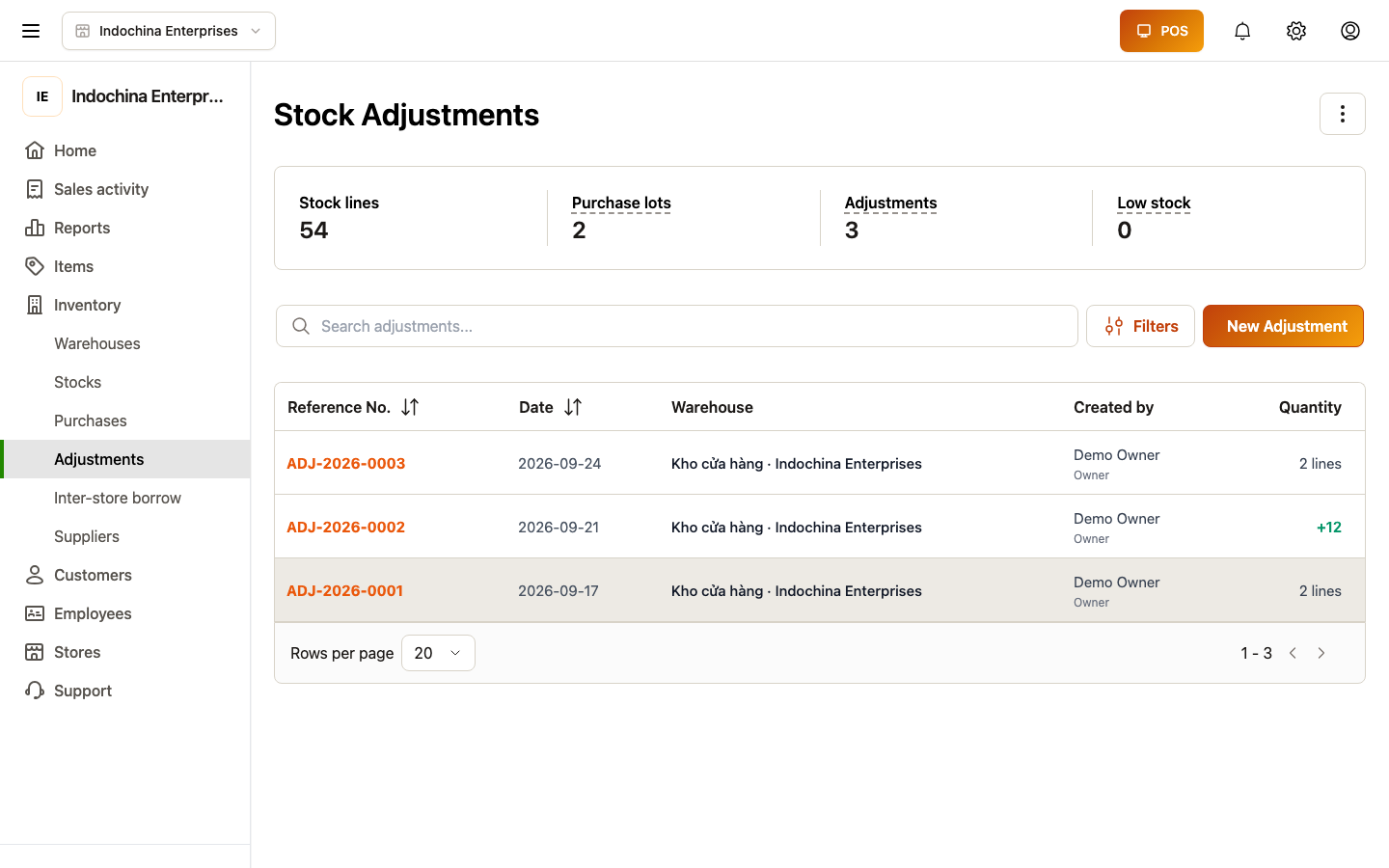Viewport: 1389px width, 868px height.
Task: Open Warehouses submenu item
Action: pyautogui.click(x=125, y=343)
